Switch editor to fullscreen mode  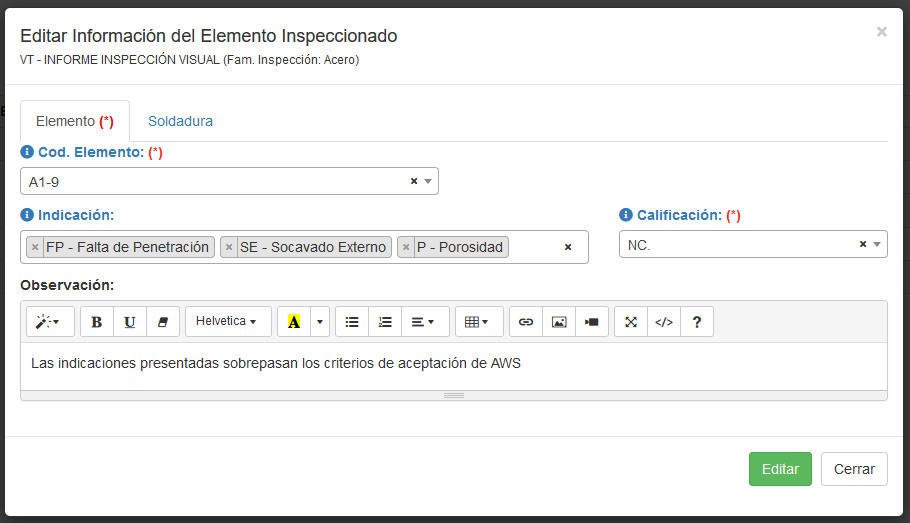click(x=631, y=322)
